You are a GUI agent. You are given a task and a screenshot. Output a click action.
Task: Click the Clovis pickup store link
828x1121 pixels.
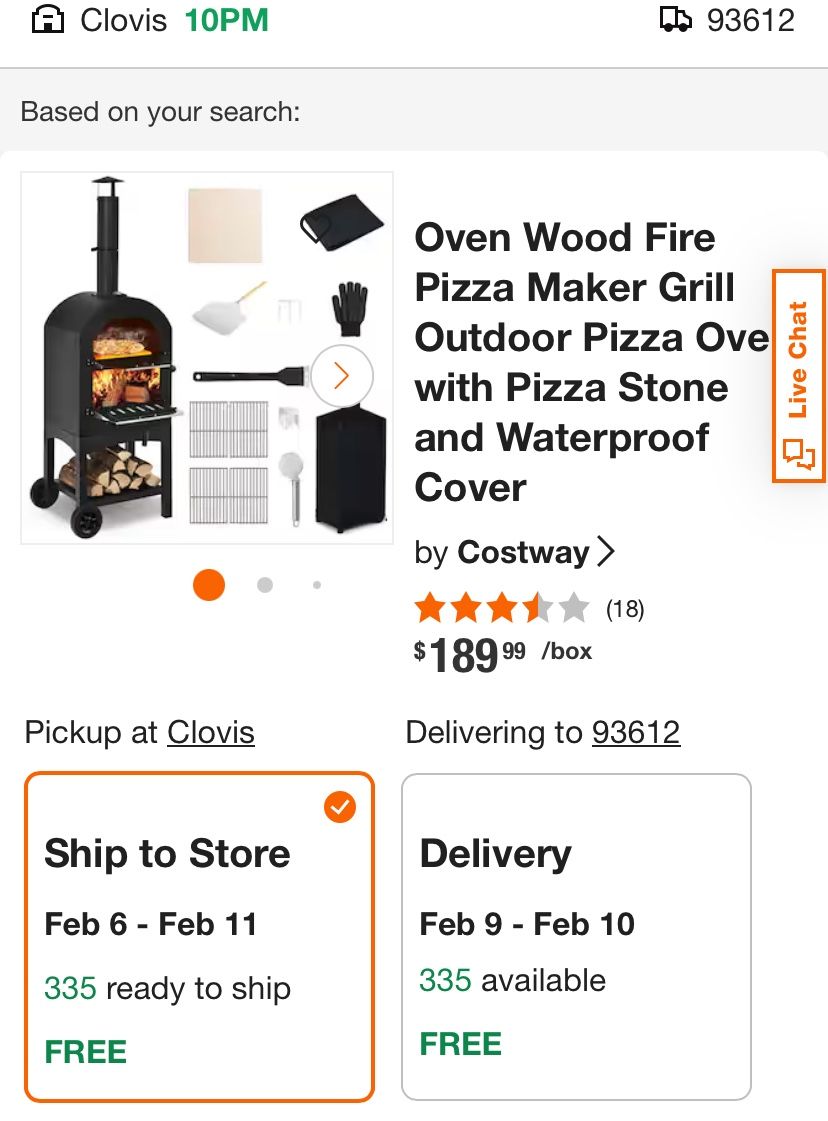pyautogui.click(x=210, y=733)
